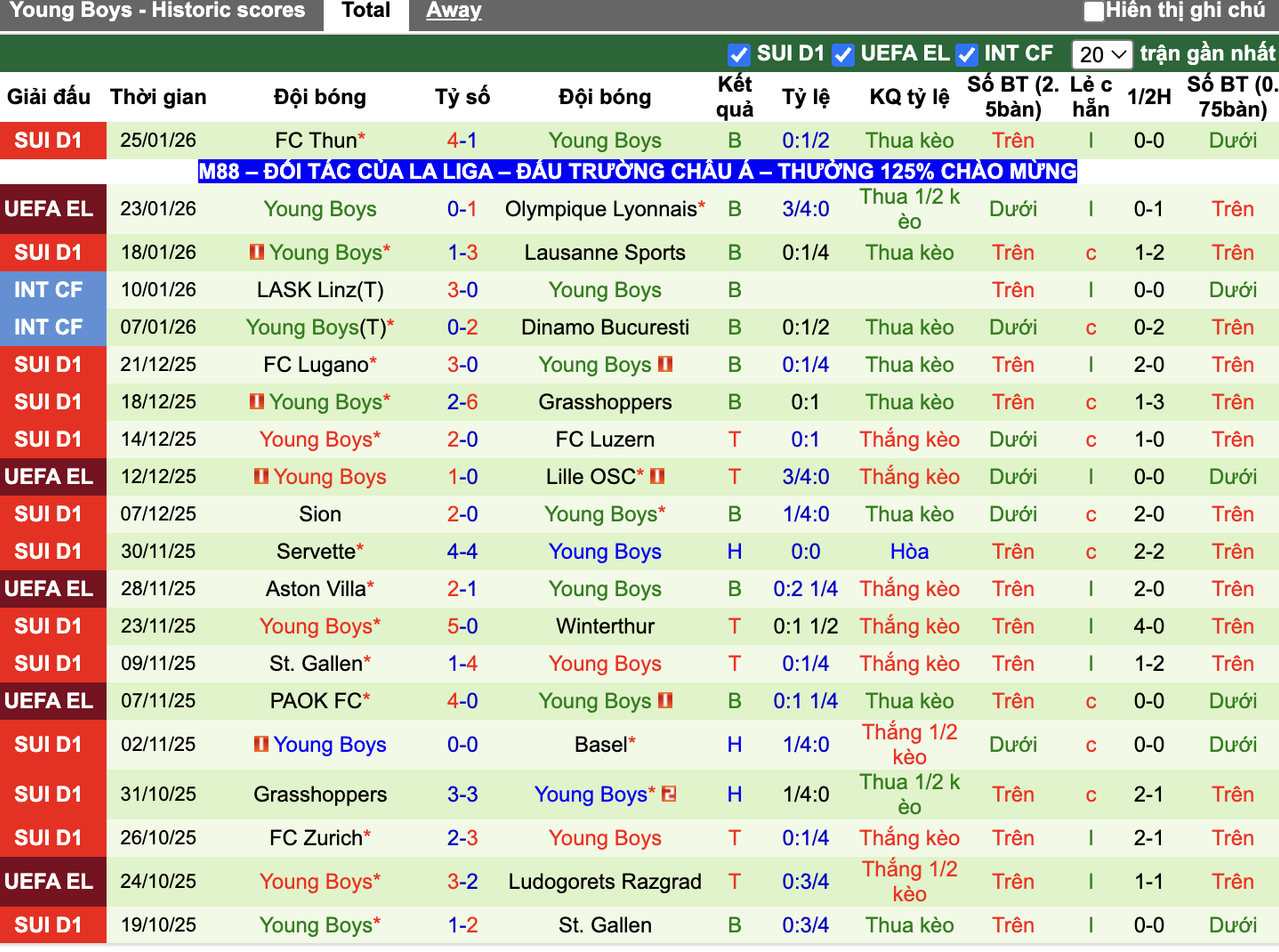The height and width of the screenshot is (952, 1279).
Task: Click the Hòa result in Servette row
Action: coord(909,552)
